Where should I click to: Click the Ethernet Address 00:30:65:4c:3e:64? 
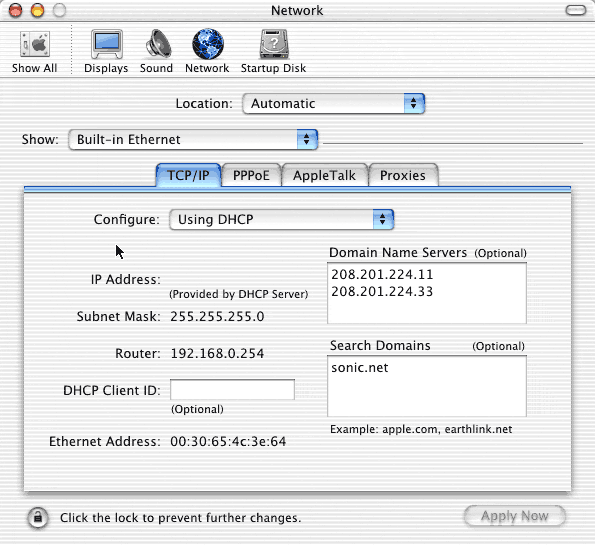(x=228, y=441)
